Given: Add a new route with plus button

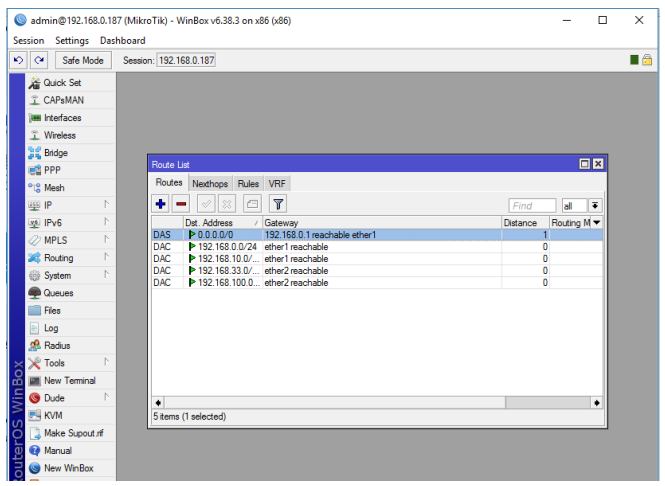Looking at the screenshot, I should [161, 204].
